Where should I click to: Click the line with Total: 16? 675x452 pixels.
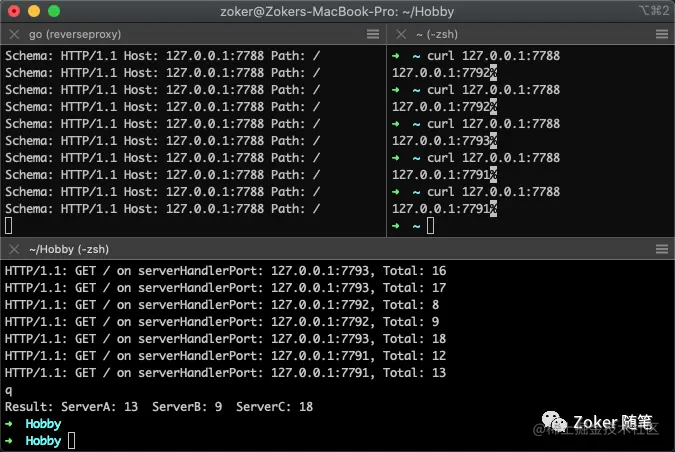(x=226, y=271)
